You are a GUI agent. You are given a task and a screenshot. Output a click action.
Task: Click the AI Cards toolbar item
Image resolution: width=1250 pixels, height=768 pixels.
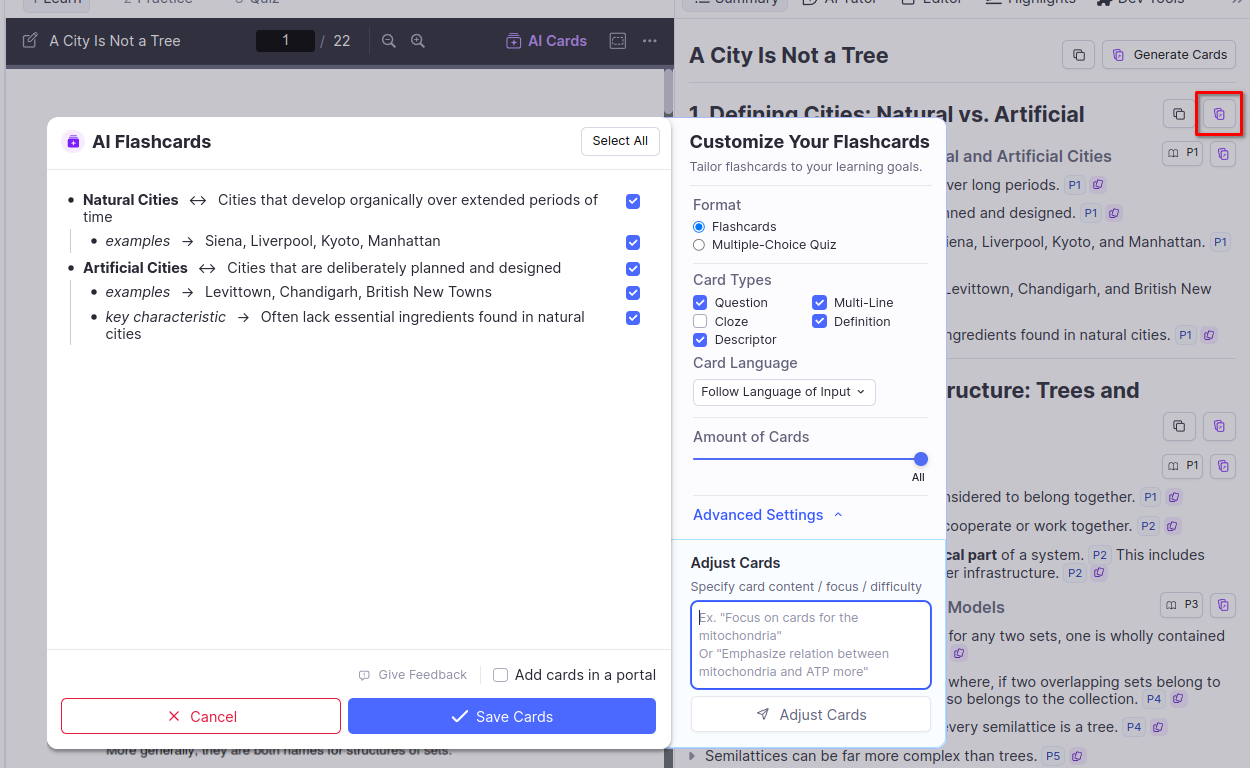point(547,41)
